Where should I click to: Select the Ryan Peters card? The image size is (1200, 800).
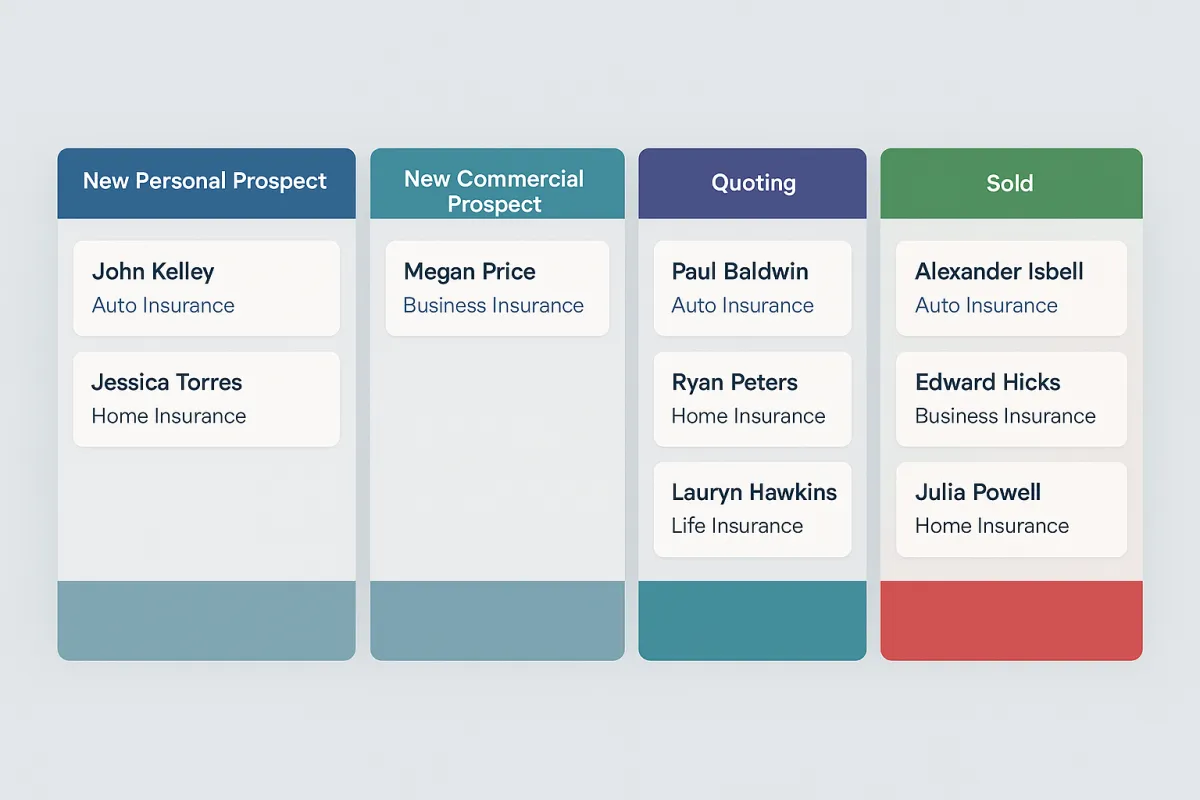pyautogui.click(x=752, y=399)
